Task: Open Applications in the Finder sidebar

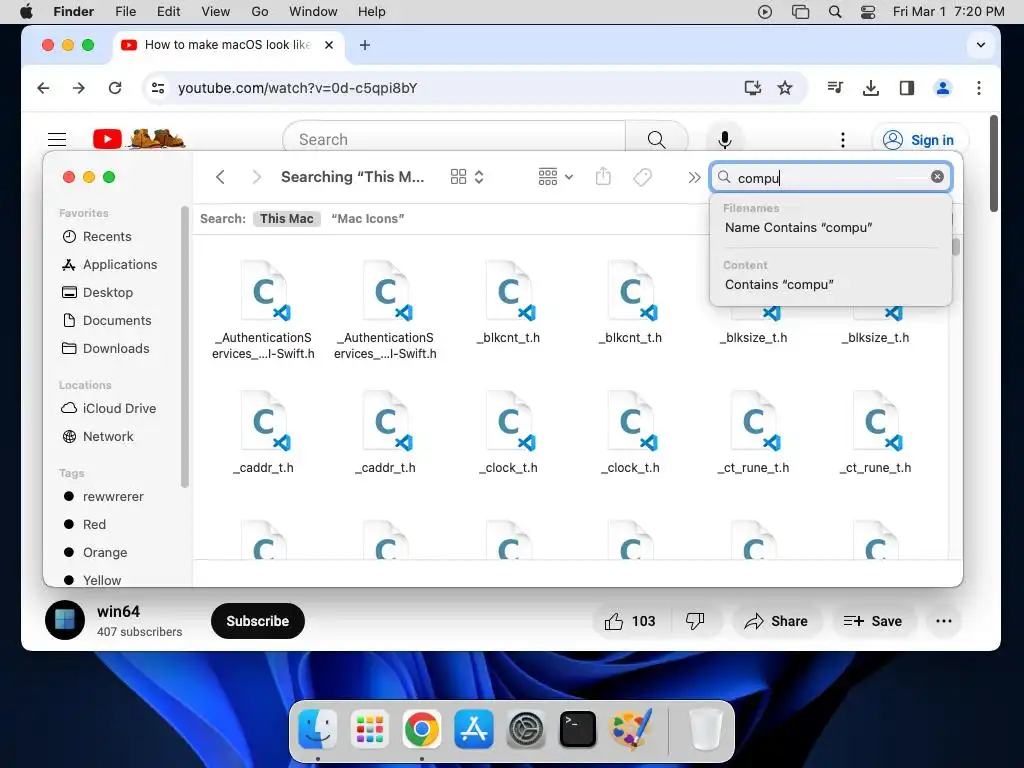Action: coord(109,264)
